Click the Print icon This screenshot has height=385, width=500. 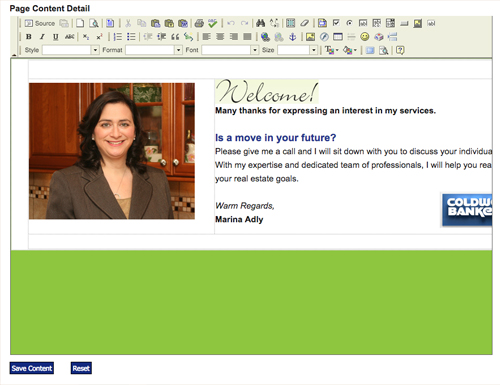pyautogui.click(x=199, y=23)
